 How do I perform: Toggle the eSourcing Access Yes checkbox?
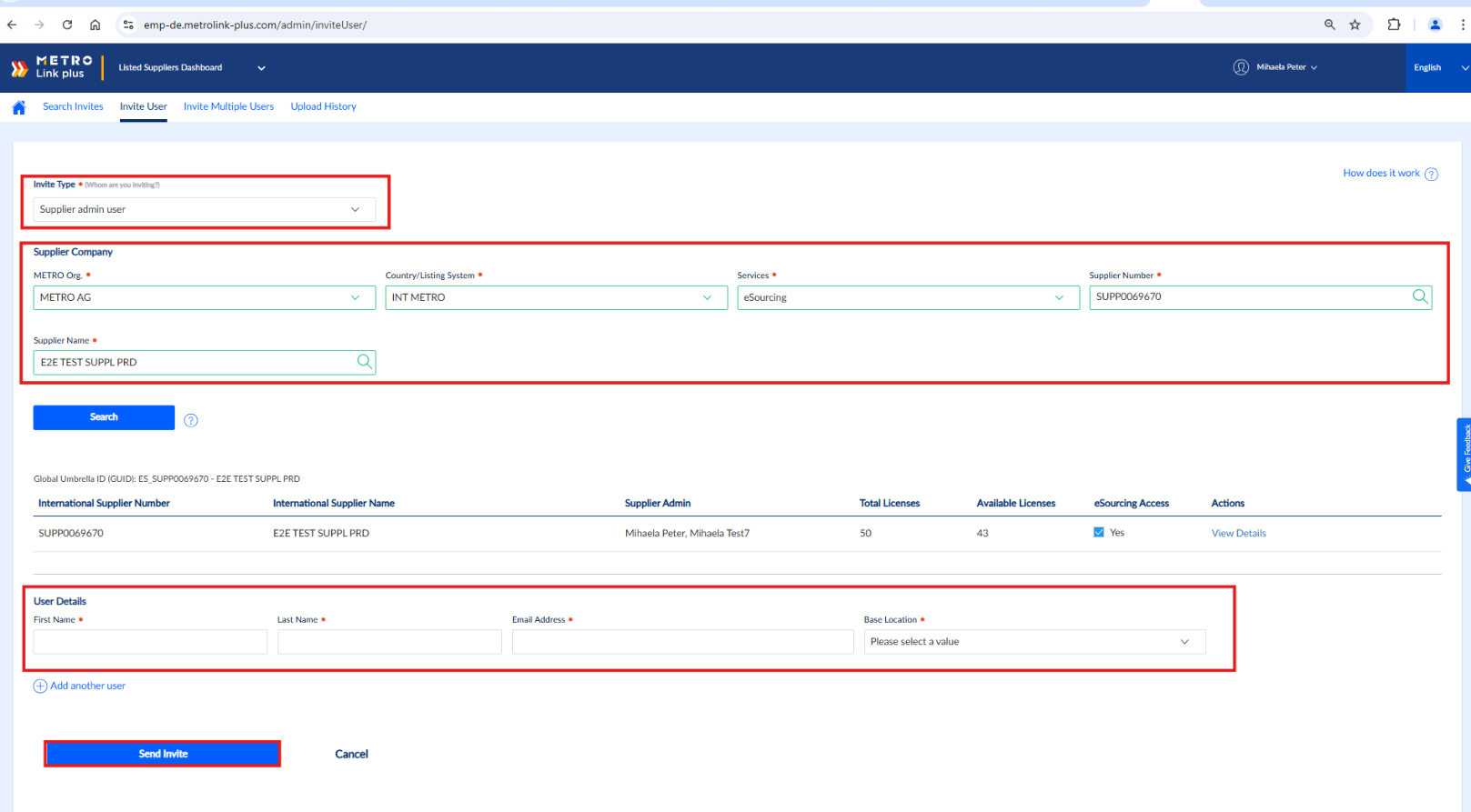1099,532
